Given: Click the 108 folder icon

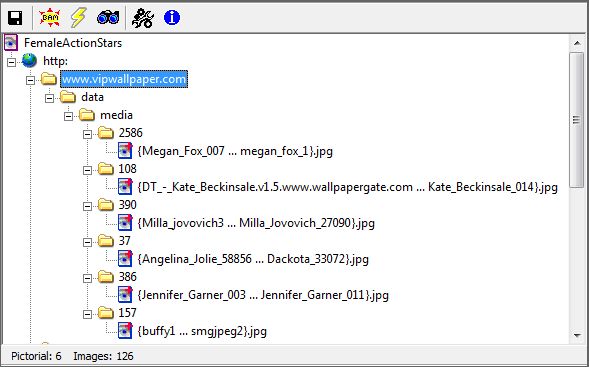Looking at the screenshot, I should coord(106,169).
